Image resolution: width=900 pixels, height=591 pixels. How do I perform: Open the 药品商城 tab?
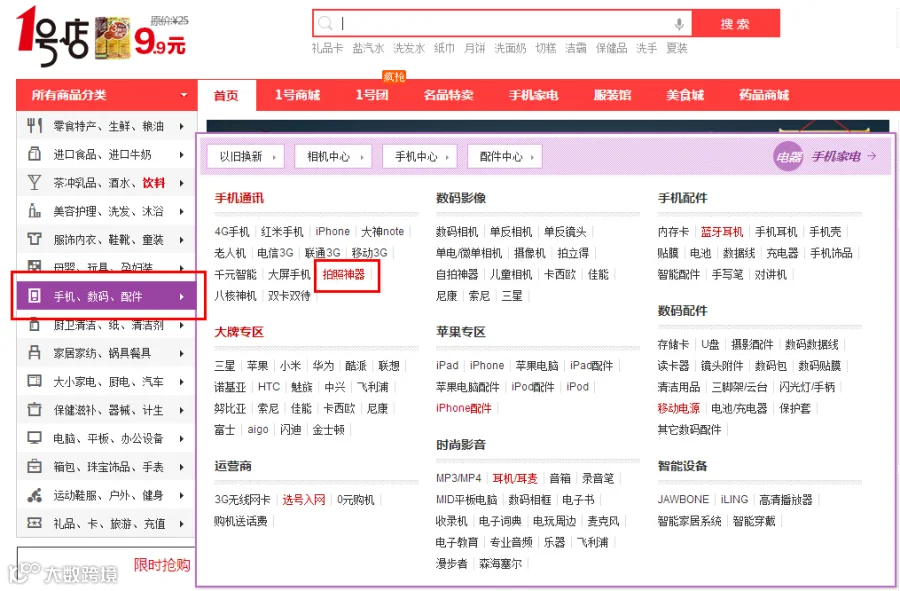click(764, 95)
